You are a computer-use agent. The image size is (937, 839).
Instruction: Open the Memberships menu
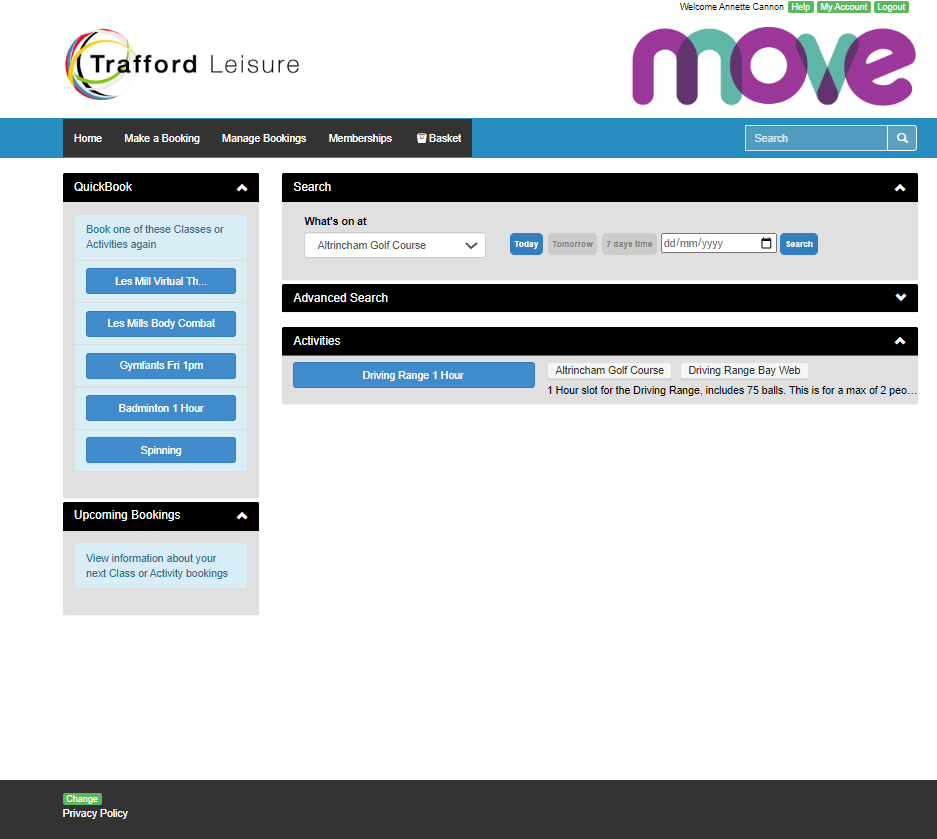click(x=360, y=138)
